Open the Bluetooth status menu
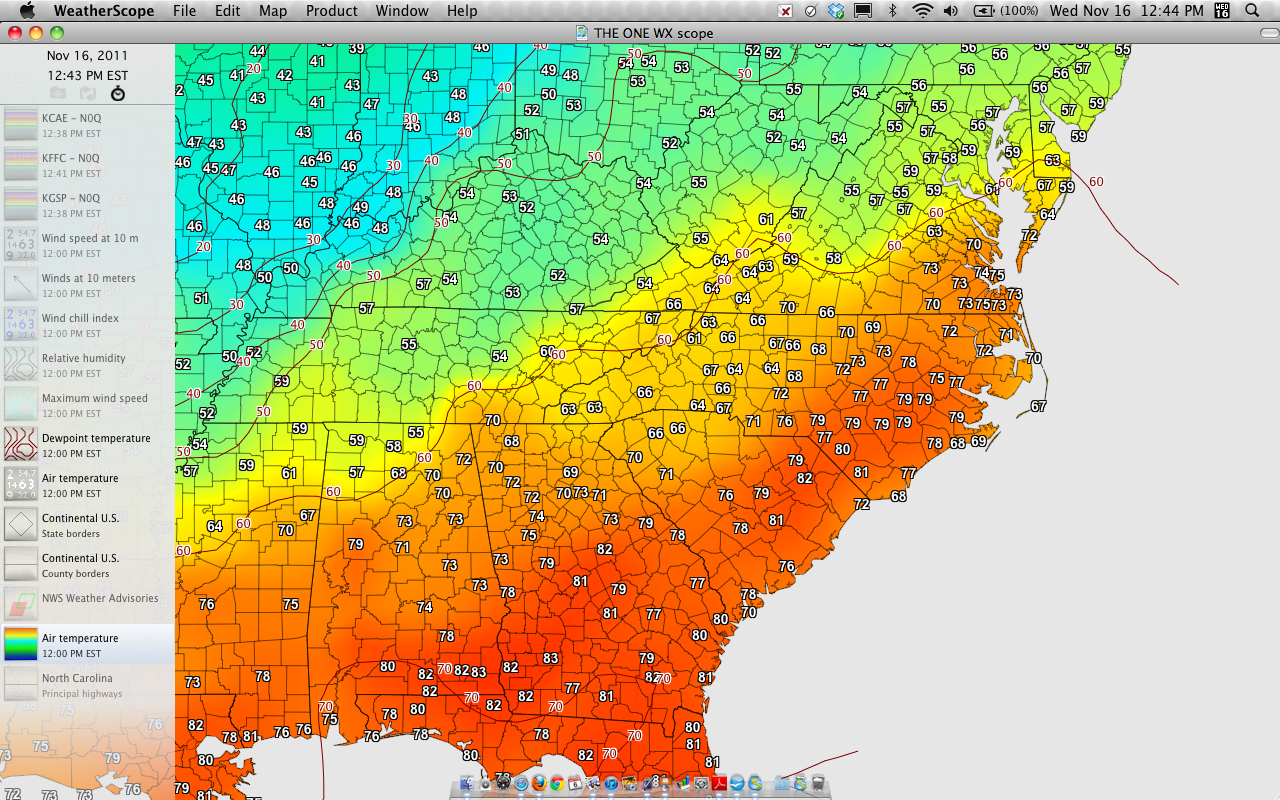The width and height of the screenshot is (1280, 800). coord(893,11)
